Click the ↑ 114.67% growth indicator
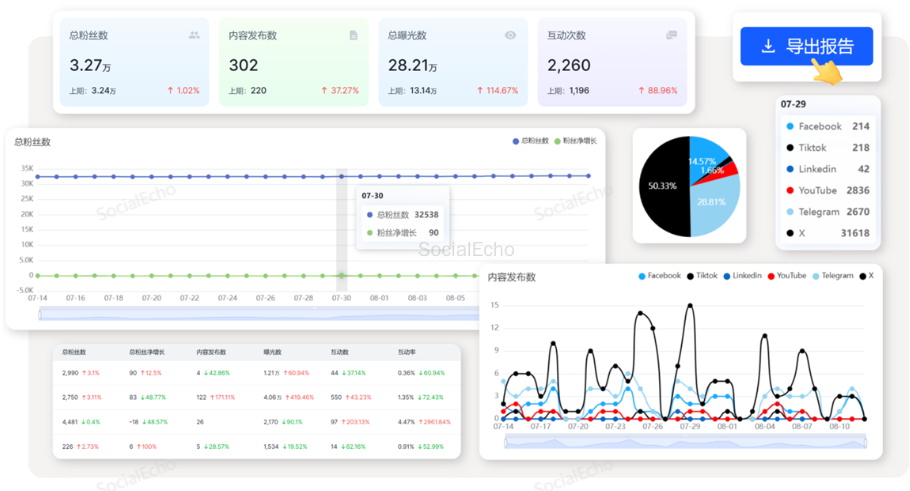The image size is (910, 491). tap(497, 91)
